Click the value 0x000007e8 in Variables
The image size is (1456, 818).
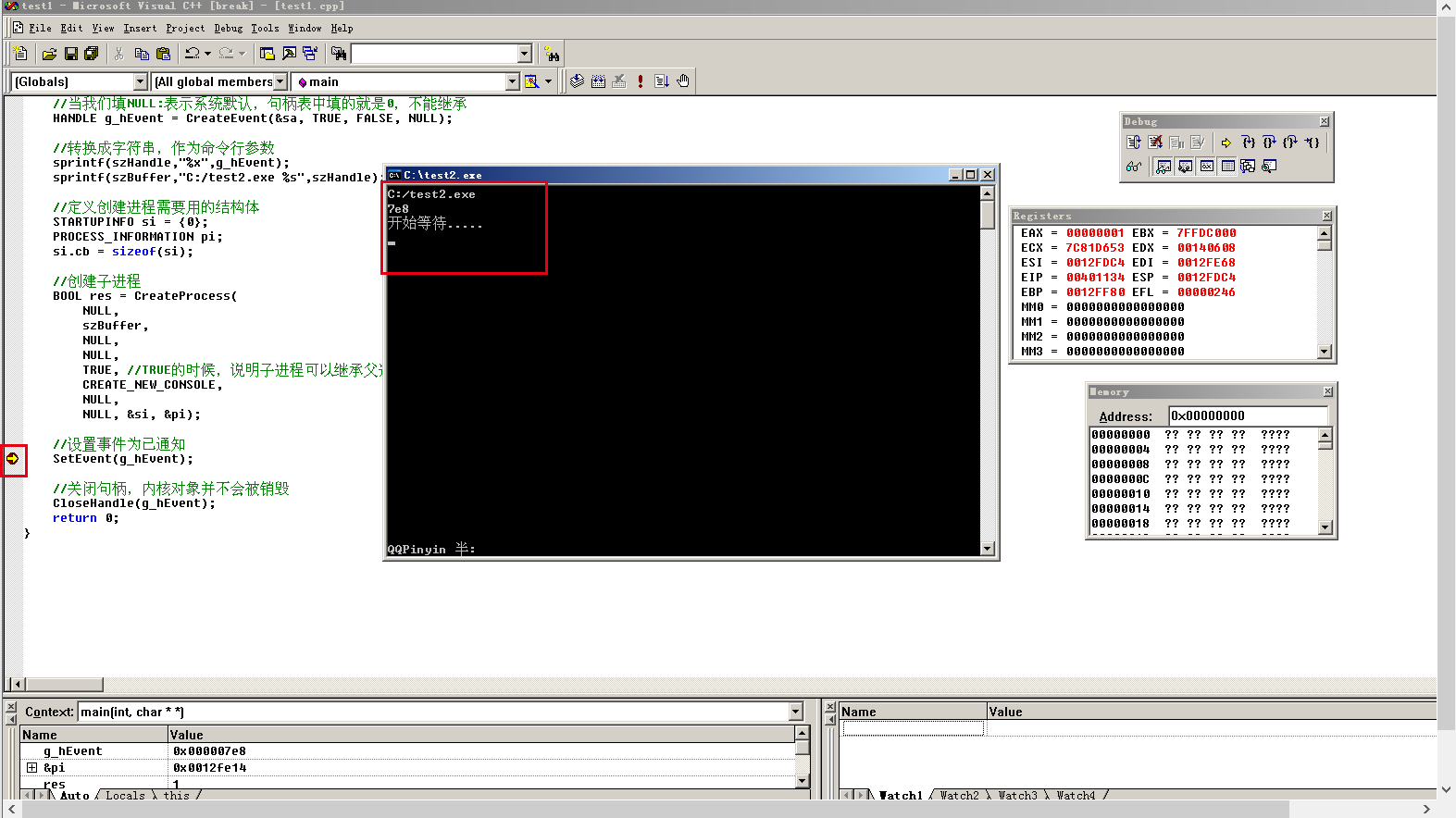(209, 751)
